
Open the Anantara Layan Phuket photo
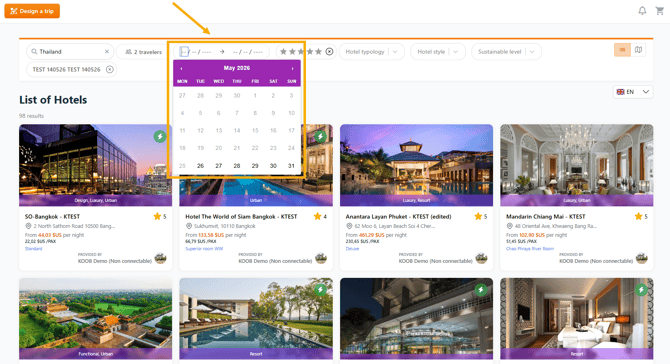click(x=416, y=165)
